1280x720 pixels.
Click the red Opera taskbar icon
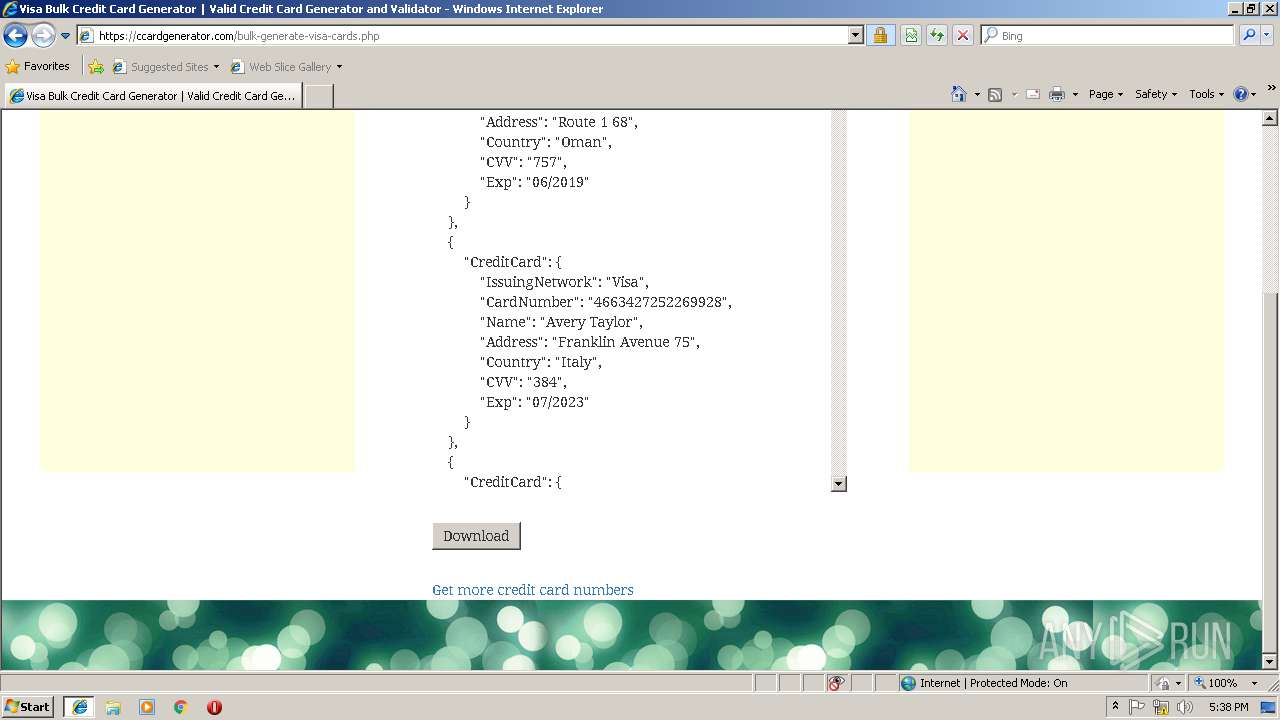click(214, 707)
